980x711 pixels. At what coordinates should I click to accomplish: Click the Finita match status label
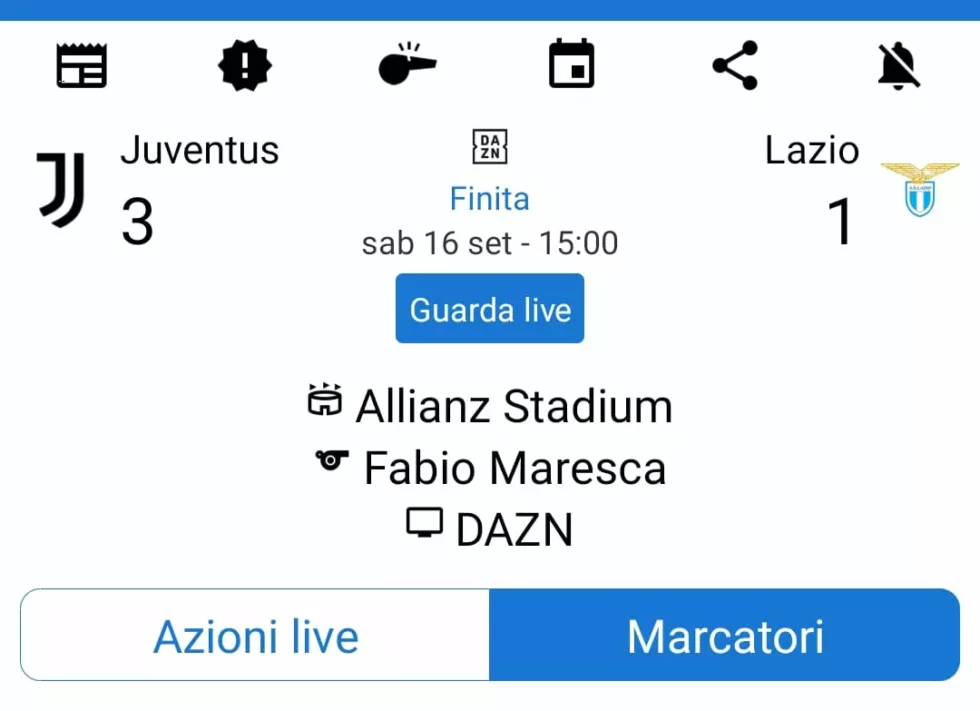click(x=489, y=198)
